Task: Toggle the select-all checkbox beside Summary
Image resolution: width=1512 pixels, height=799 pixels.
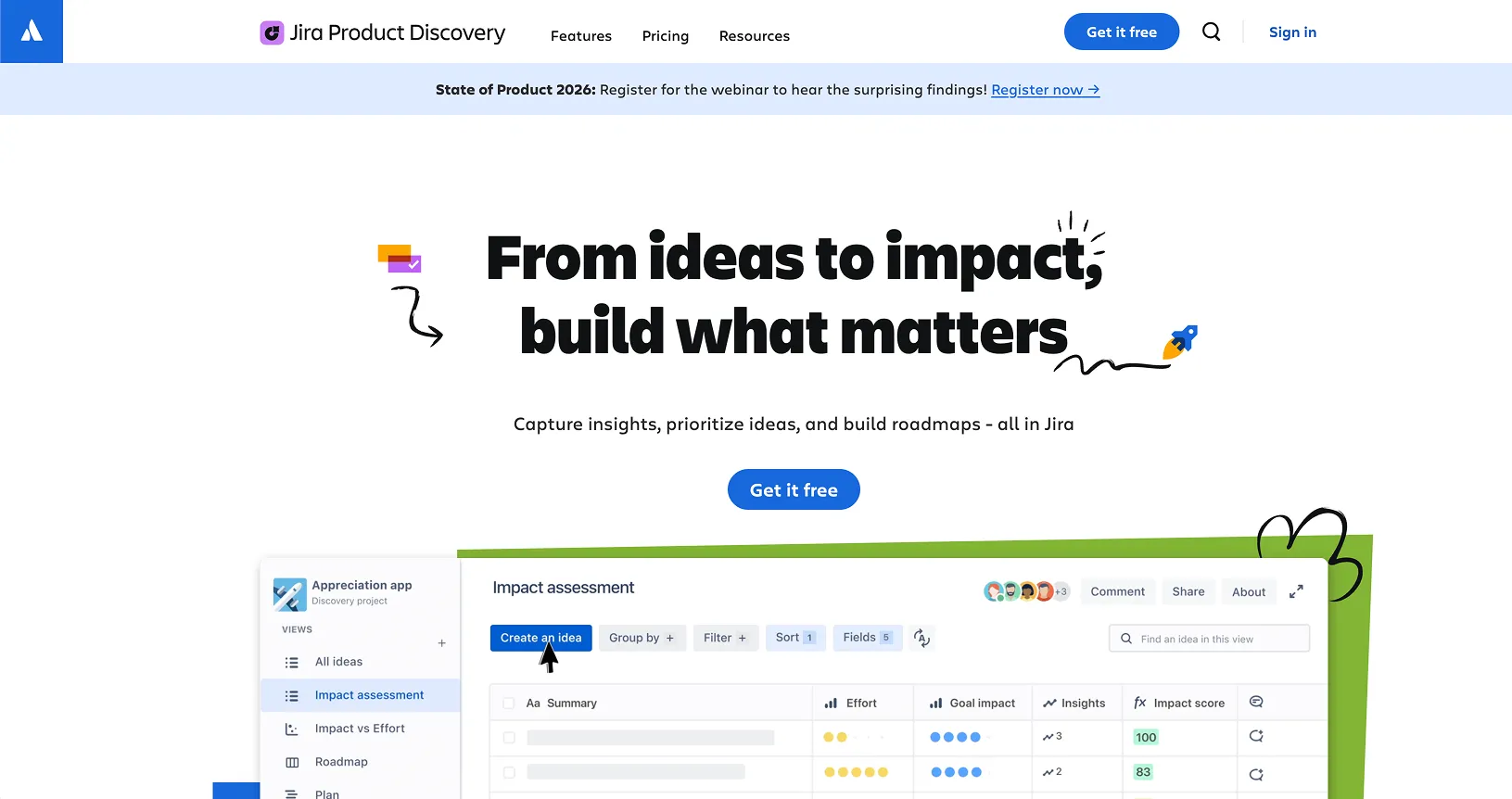Action: click(x=509, y=704)
